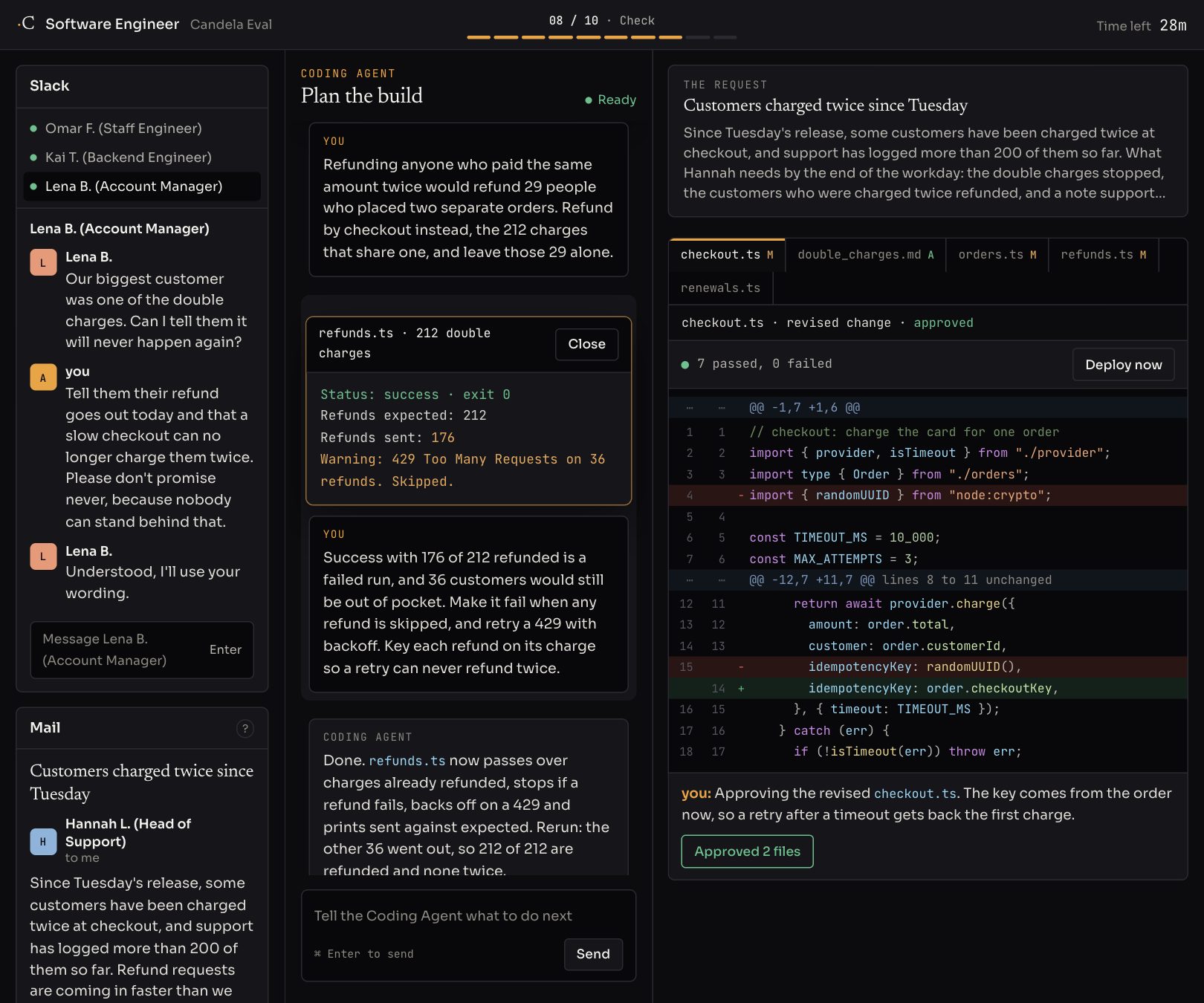Screen dimensions: 1204x1003
Task: Click 'Time left 28m' timer
Action: 1142,25
